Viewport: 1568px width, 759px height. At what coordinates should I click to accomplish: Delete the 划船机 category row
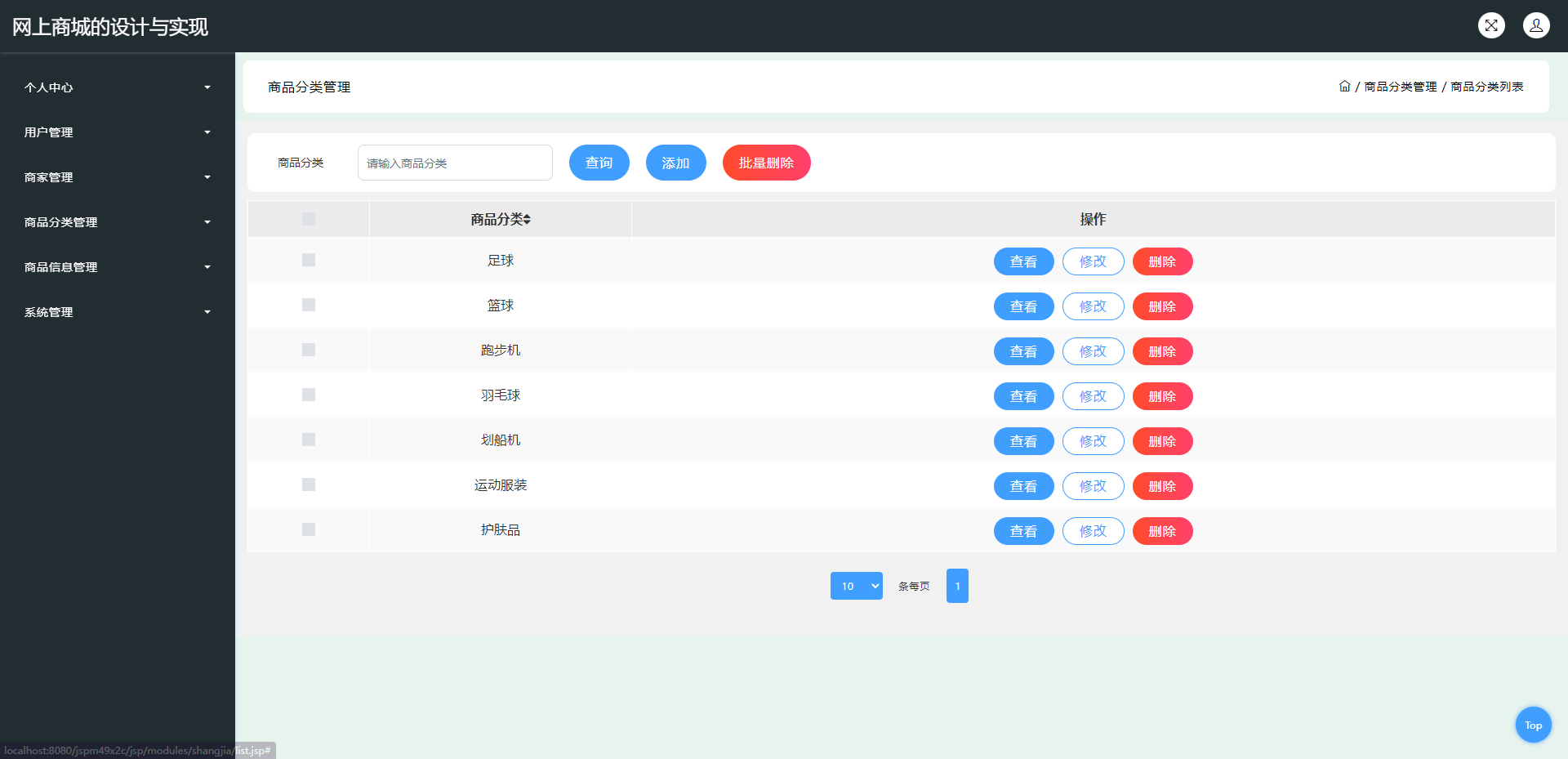pyautogui.click(x=1163, y=441)
